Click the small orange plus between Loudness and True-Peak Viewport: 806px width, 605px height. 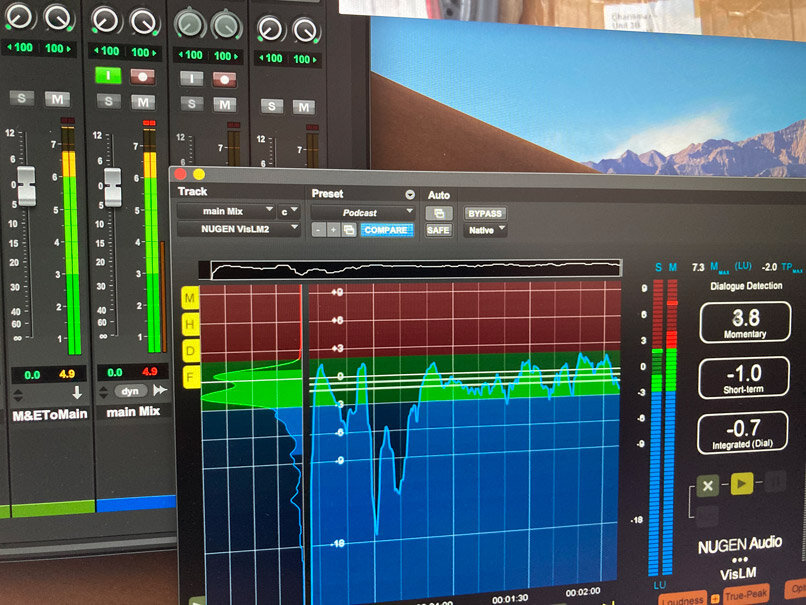pos(715,598)
